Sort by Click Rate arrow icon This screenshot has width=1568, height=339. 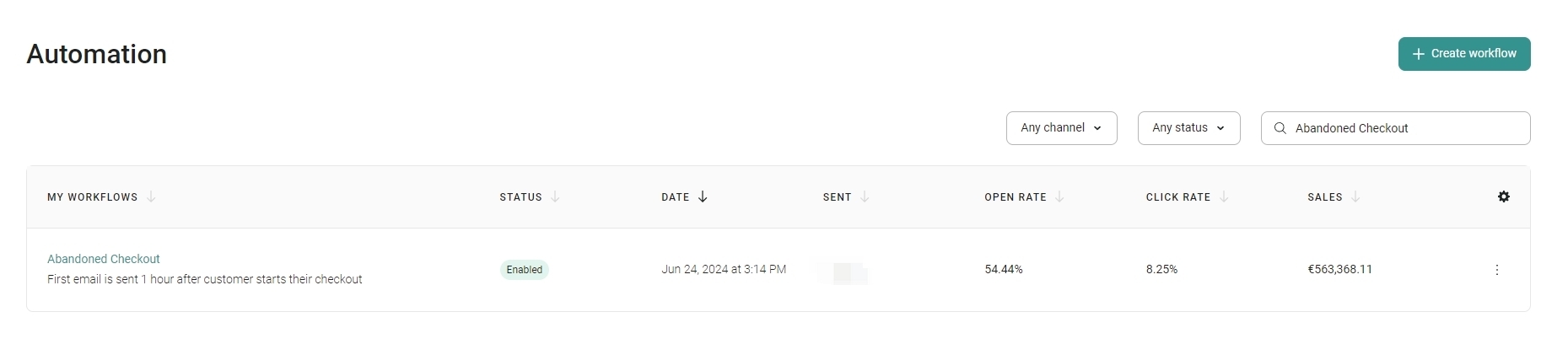(1223, 196)
